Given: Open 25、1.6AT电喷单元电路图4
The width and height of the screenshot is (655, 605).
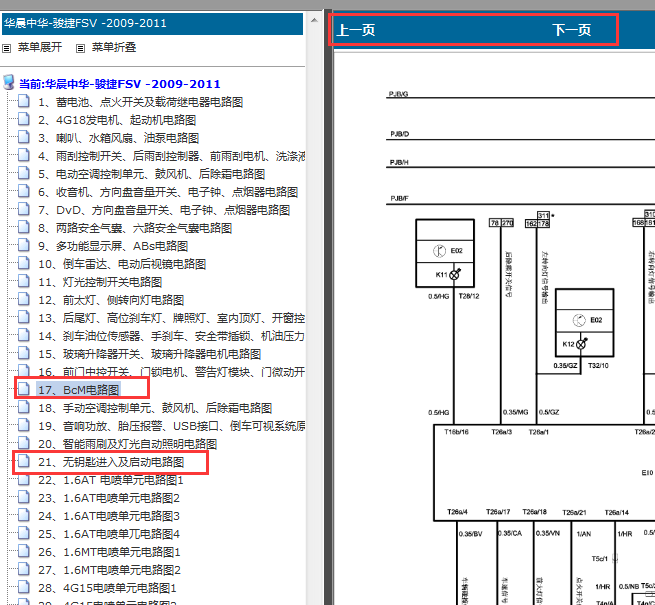Looking at the screenshot, I should (x=109, y=534).
